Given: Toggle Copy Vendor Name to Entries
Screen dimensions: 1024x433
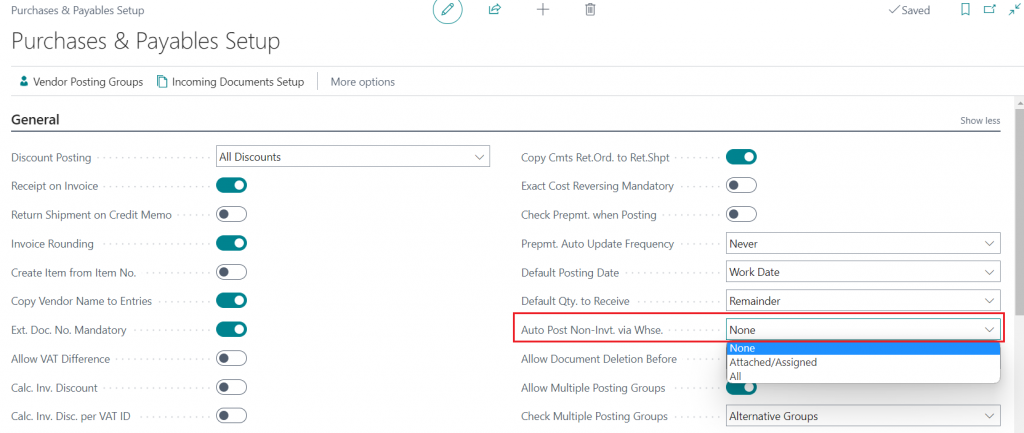Looking at the screenshot, I should pos(231,301).
